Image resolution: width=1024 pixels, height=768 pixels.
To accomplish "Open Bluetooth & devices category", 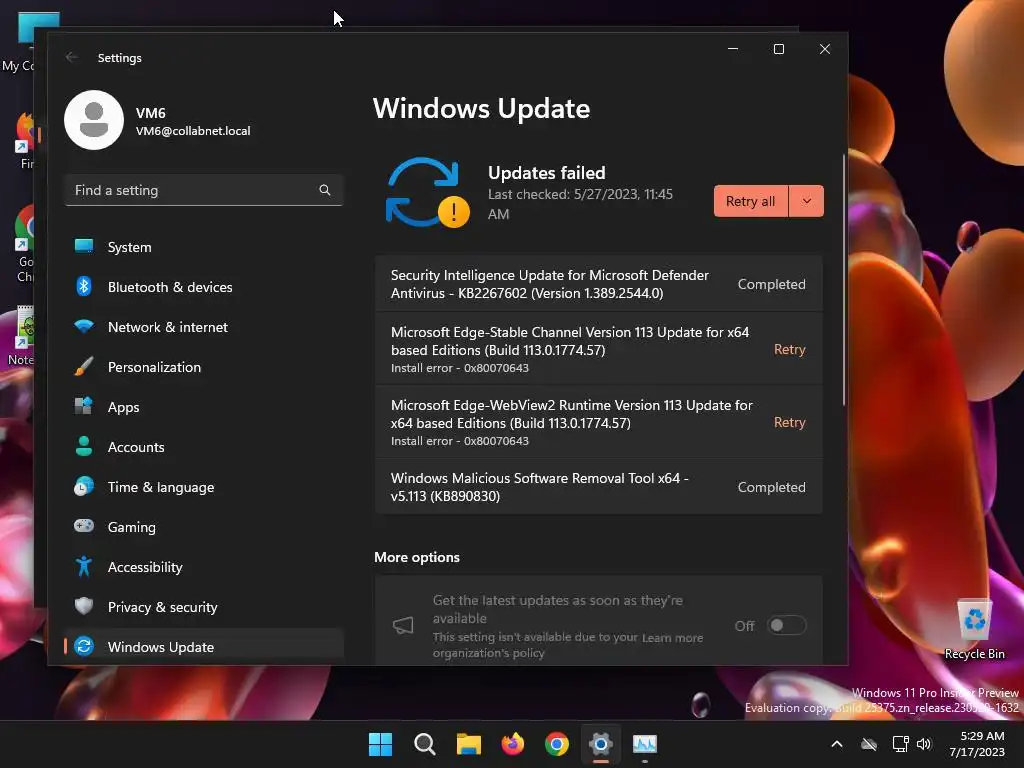I will (x=170, y=287).
